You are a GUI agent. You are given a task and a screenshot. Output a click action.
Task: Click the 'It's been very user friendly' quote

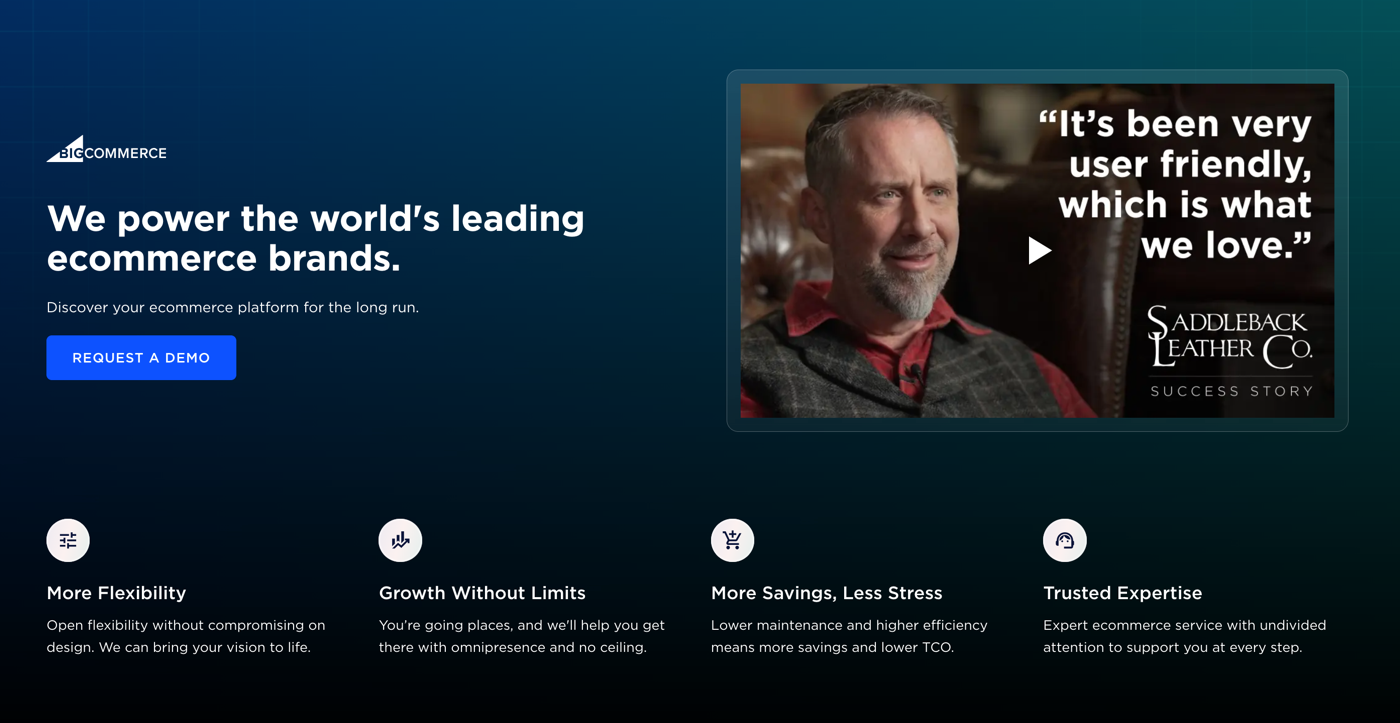[1176, 184]
